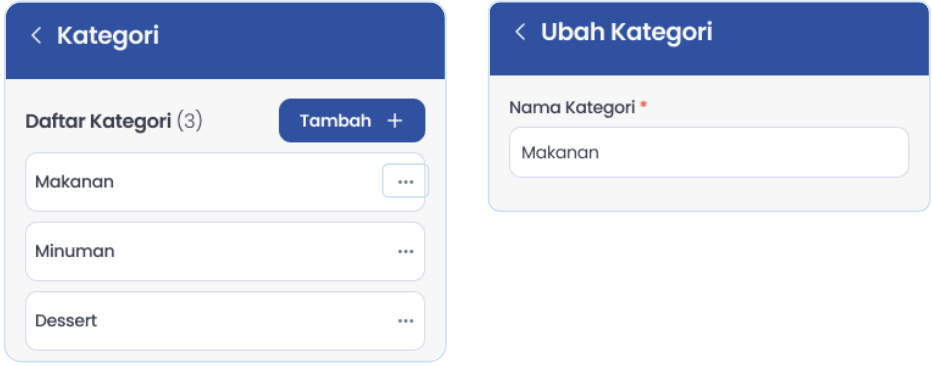Select the Dessert category row
Screen dimensions: 932x366
tap(225, 321)
